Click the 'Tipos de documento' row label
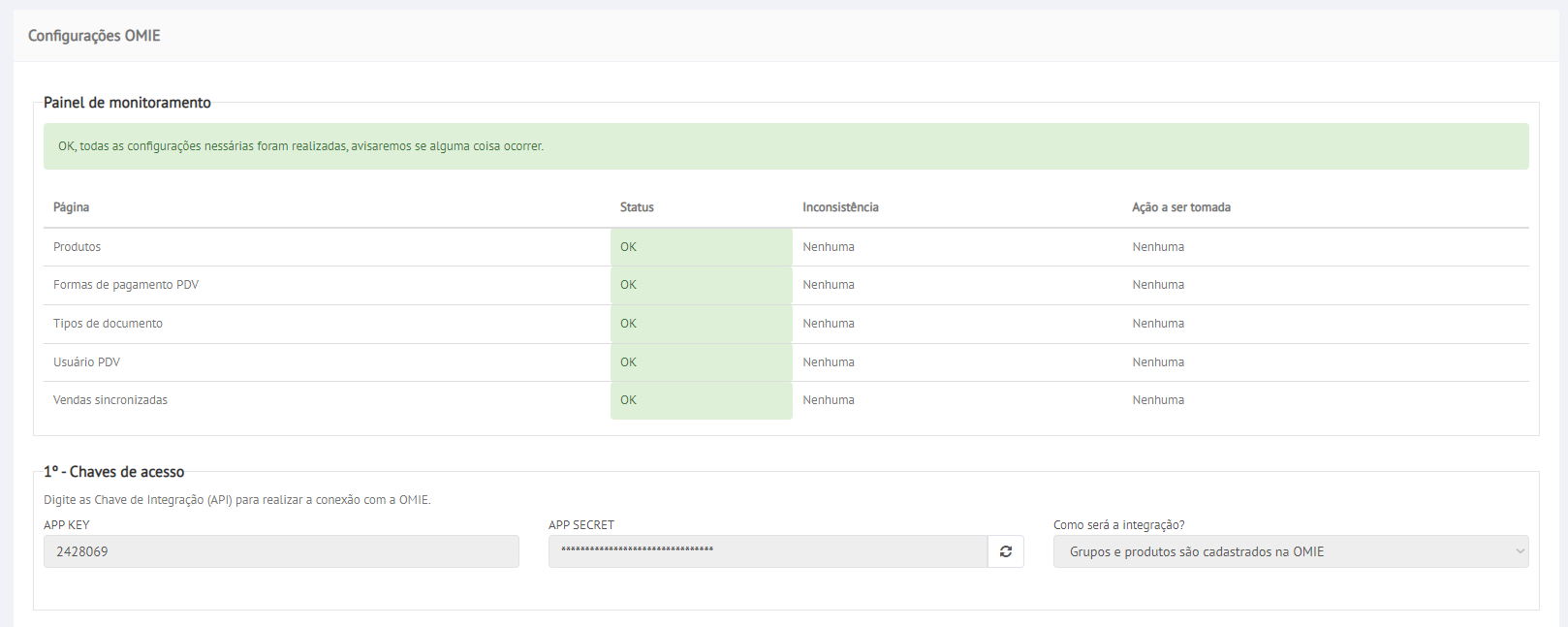 point(108,324)
